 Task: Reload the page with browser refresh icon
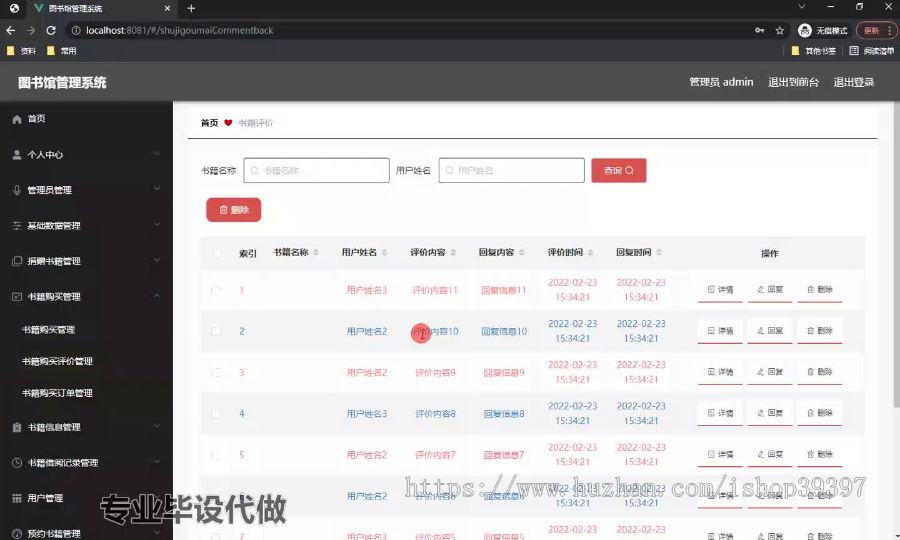(51, 30)
